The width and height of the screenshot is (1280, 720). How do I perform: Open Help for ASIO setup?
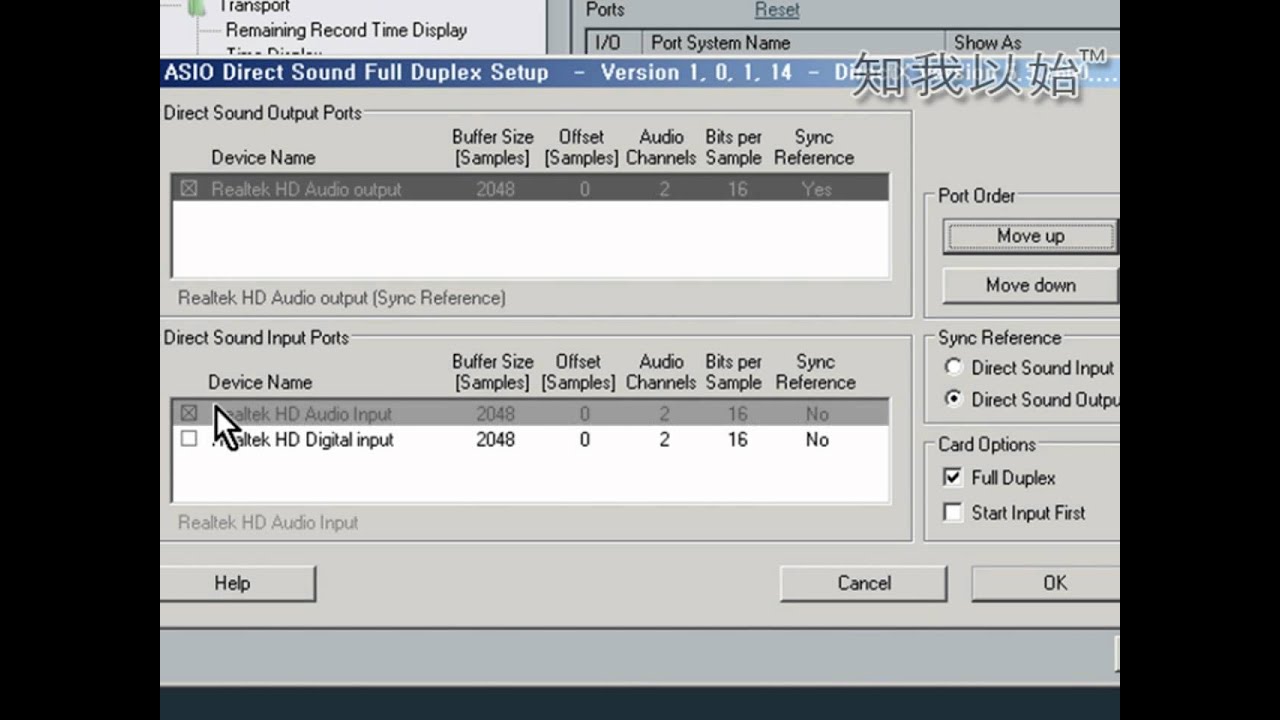[237, 583]
